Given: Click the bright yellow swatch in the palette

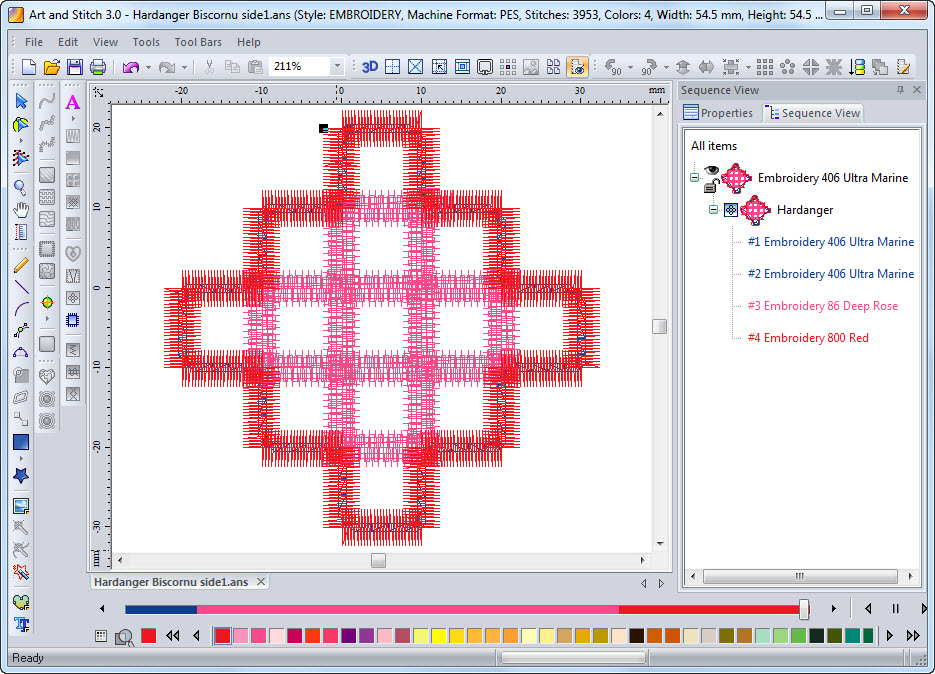Looking at the screenshot, I should 438,635.
